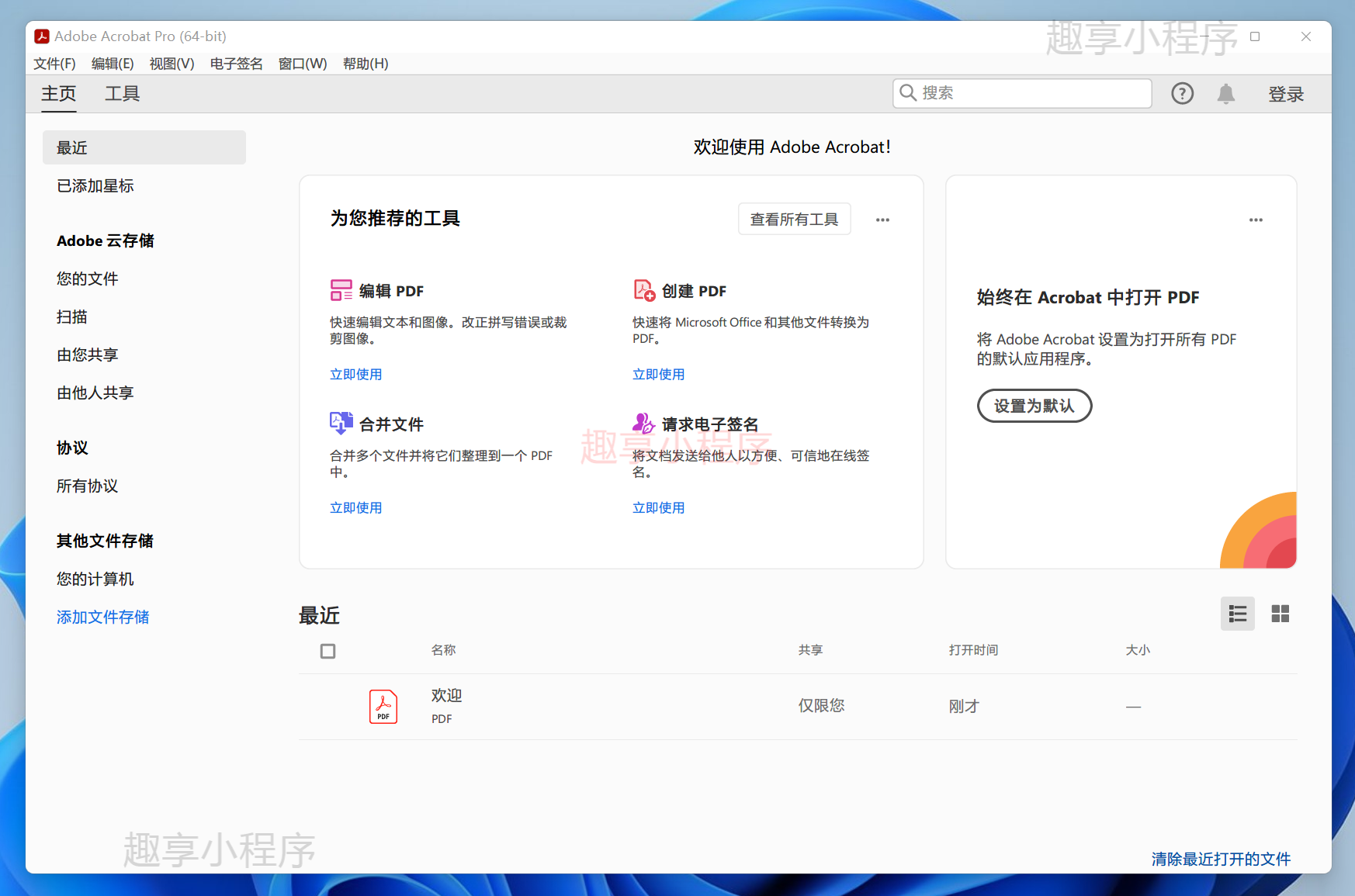Select 由他人共享 in the sidebar
Image resolution: width=1355 pixels, height=896 pixels.
click(x=95, y=393)
